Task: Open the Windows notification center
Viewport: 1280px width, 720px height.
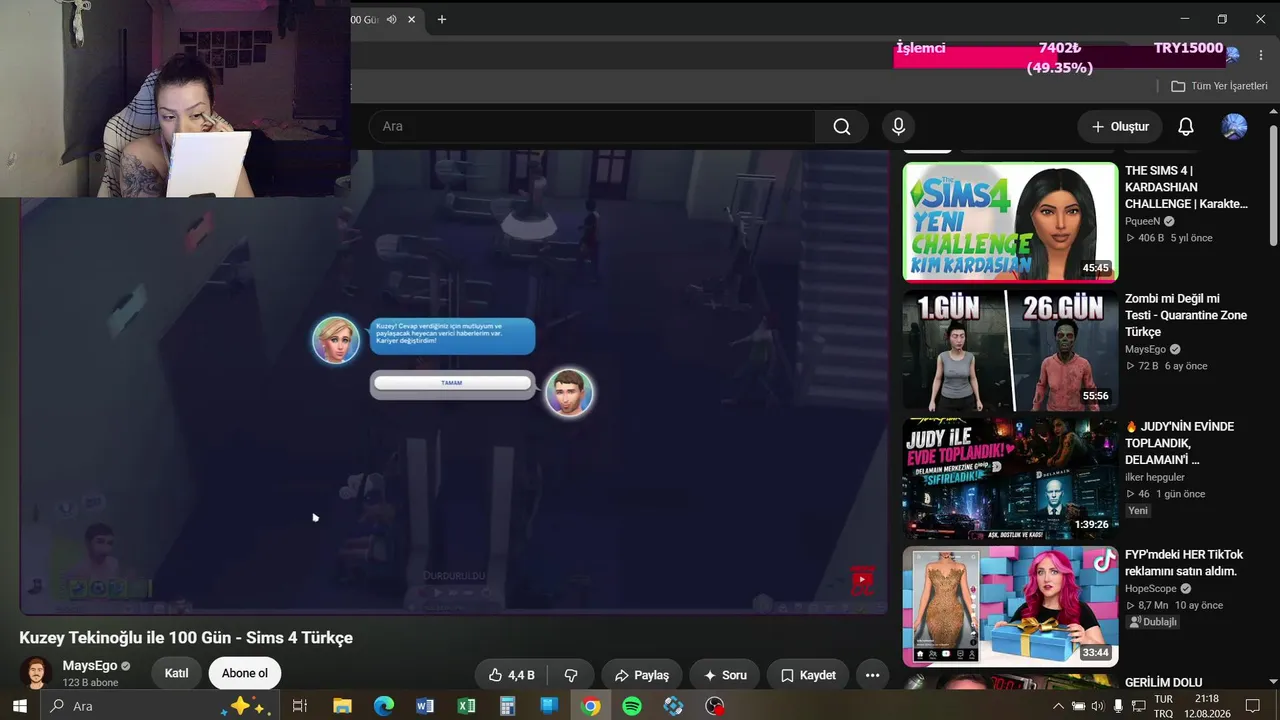Action: [1252, 706]
